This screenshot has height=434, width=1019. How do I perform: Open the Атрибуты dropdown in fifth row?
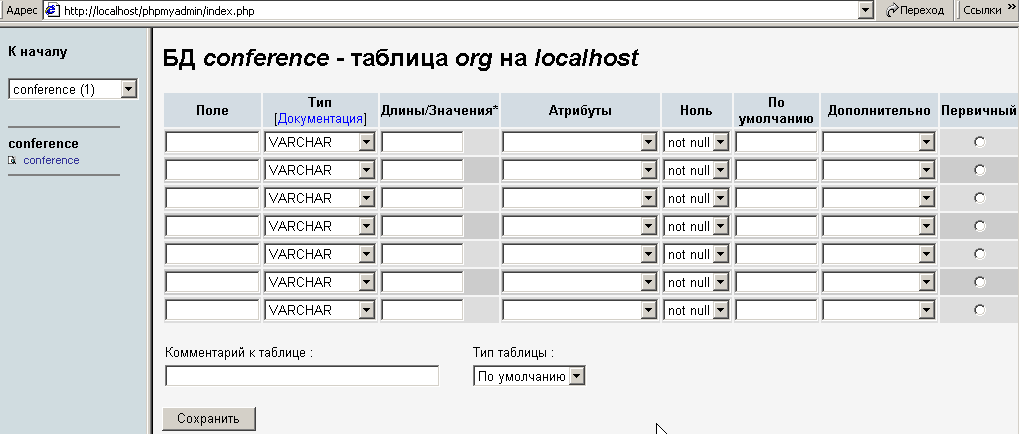click(580, 254)
